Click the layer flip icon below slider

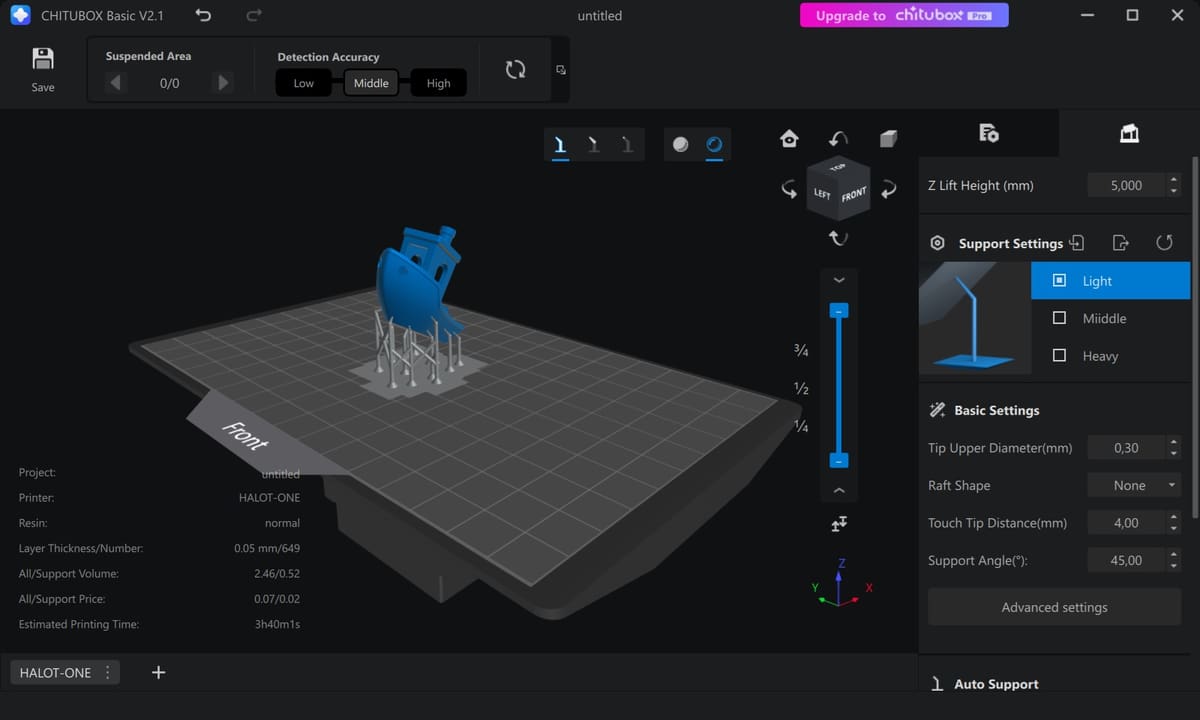(839, 523)
